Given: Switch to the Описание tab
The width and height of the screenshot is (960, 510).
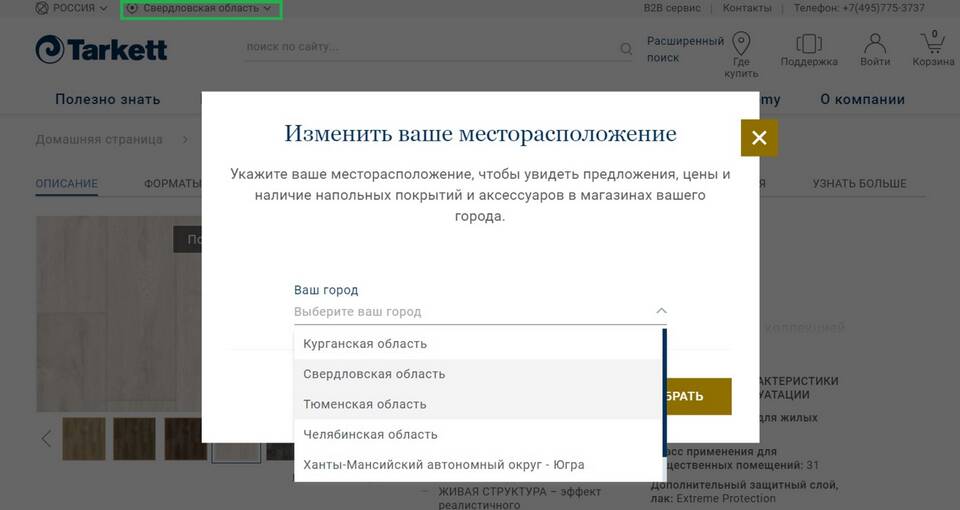Looking at the screenshot, I should click(x=67, y=184).
